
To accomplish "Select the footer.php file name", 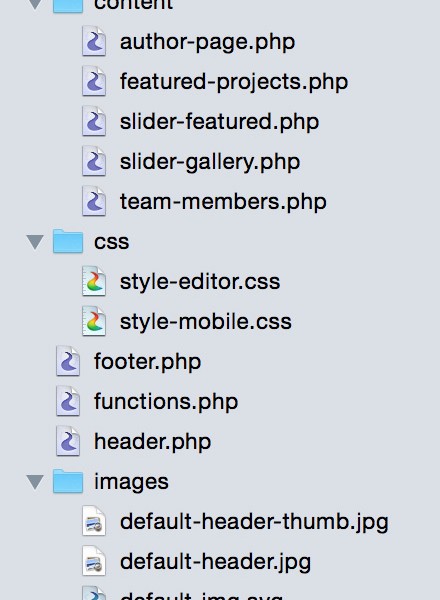I will [x=148, y=362].
